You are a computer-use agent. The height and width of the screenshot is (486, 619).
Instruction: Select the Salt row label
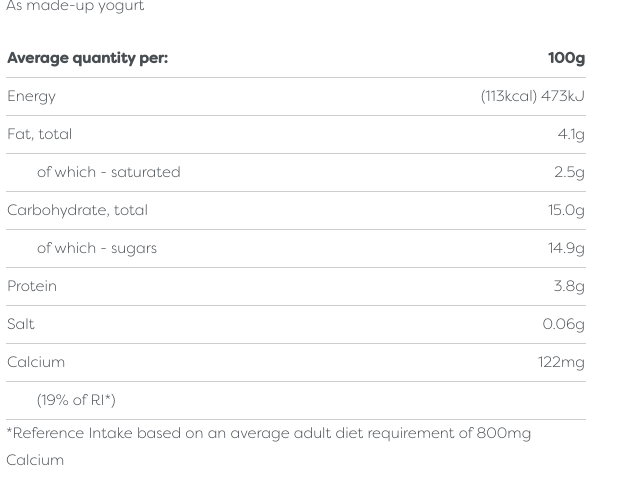tap(21, 324)
